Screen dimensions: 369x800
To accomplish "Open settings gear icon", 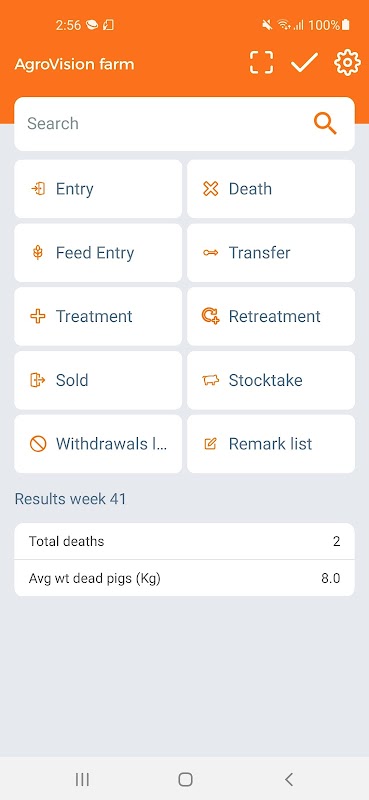I will click(x=347, y=63).
